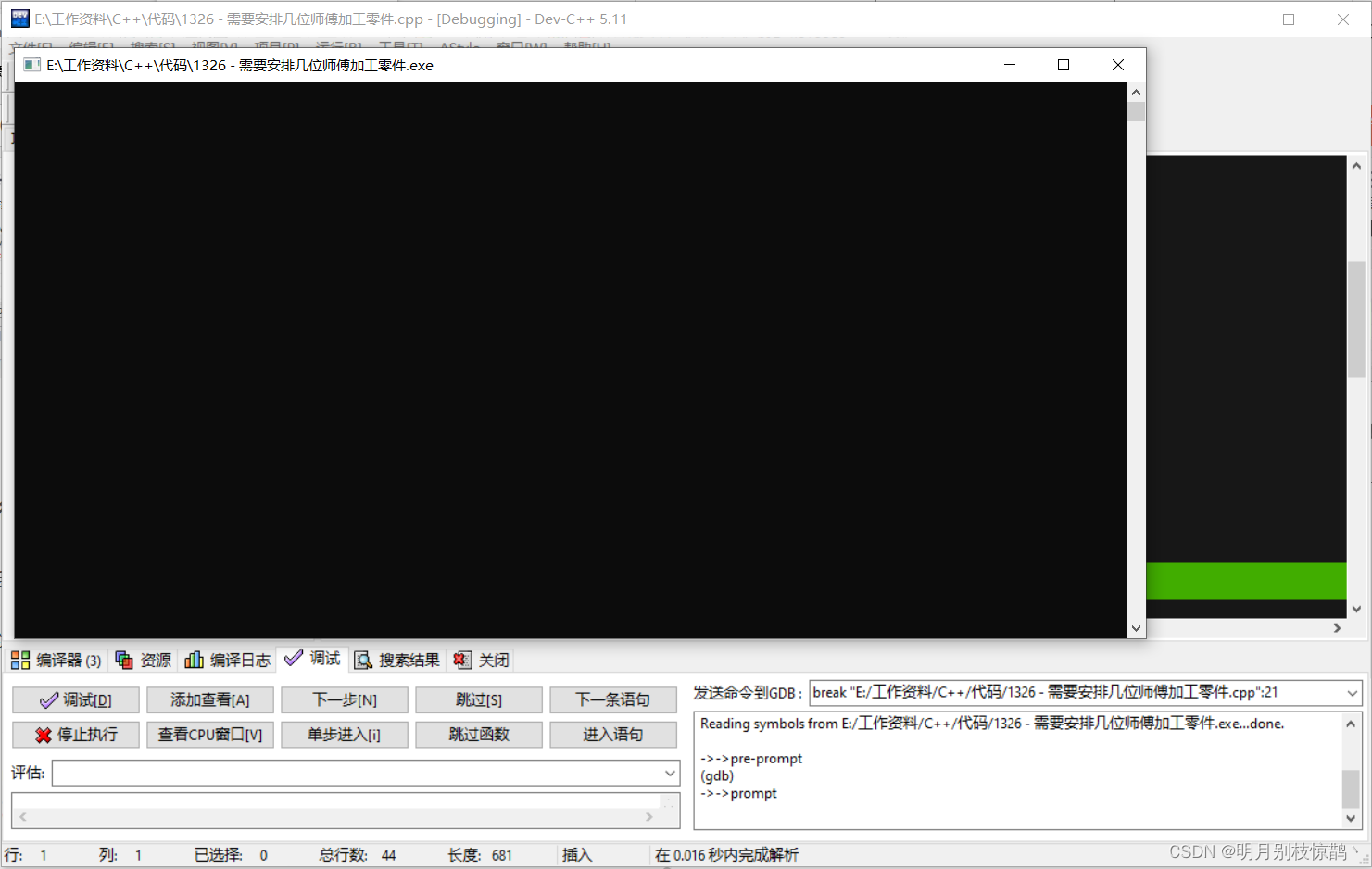Expand the 评估 combo box dropdown
Screen dimensions: 1372x869
670,773
